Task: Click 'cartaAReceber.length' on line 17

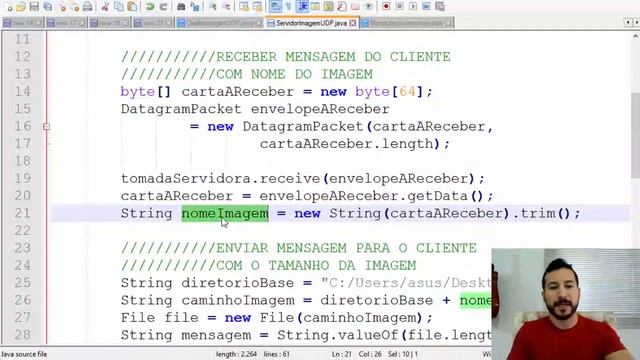Action: pyautogui.click(x=347, y=144)
